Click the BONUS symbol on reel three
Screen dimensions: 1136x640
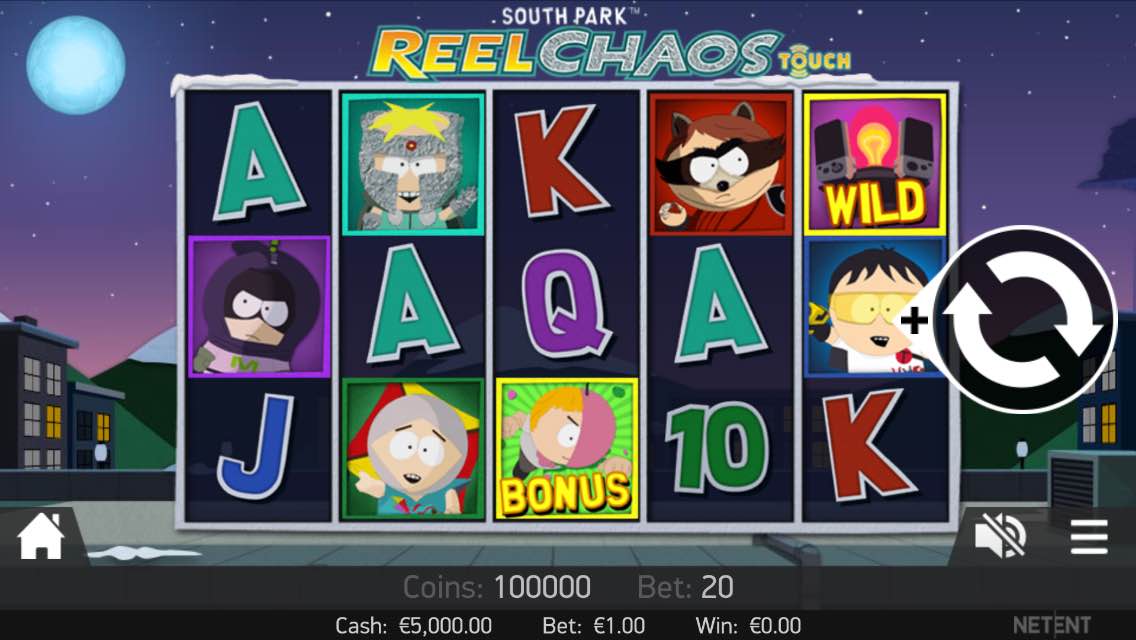click(567, 449)
